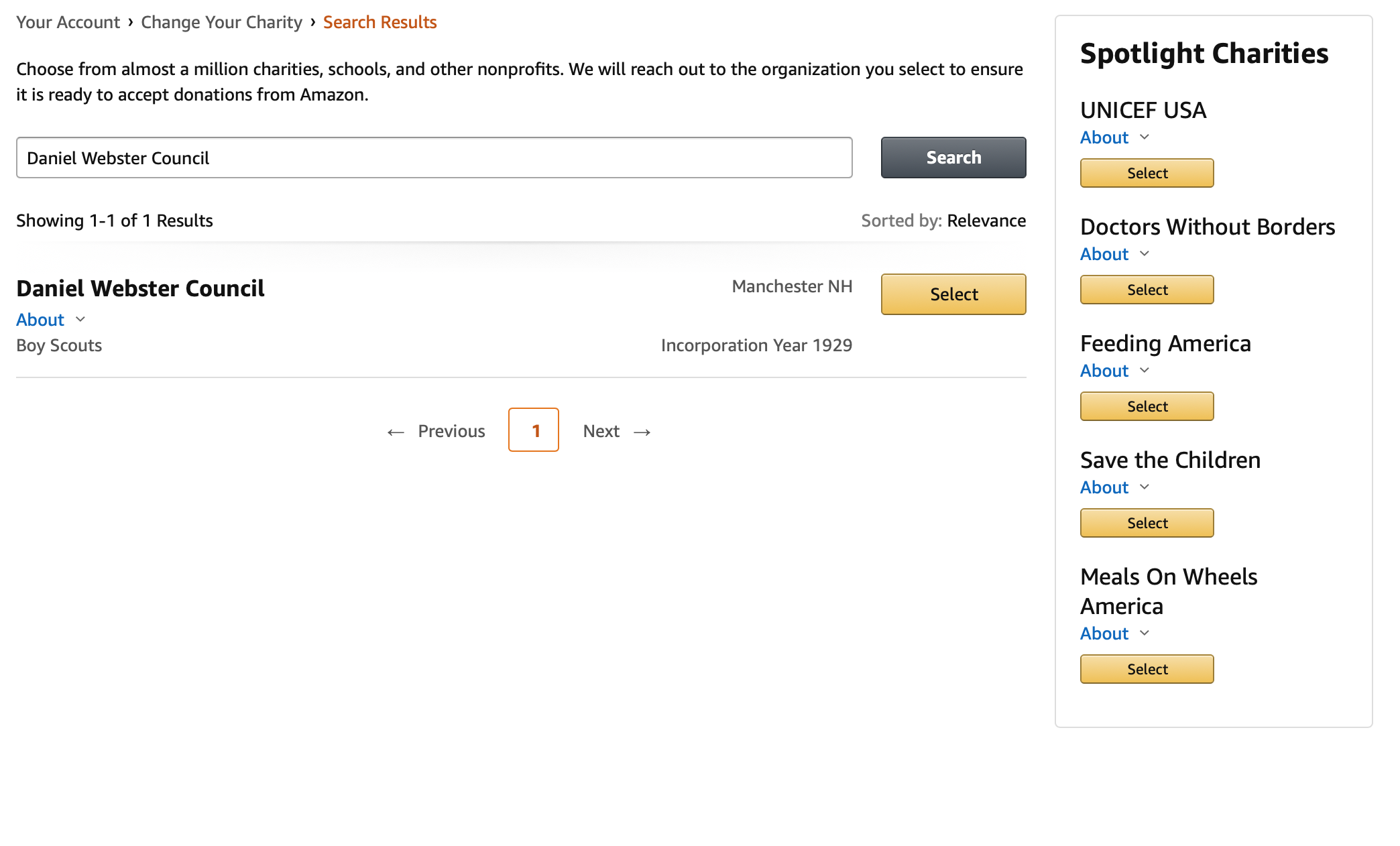Open Change Your Charity breadcrumb
The image size is (1400, 846).
click(x=221, y=22)
